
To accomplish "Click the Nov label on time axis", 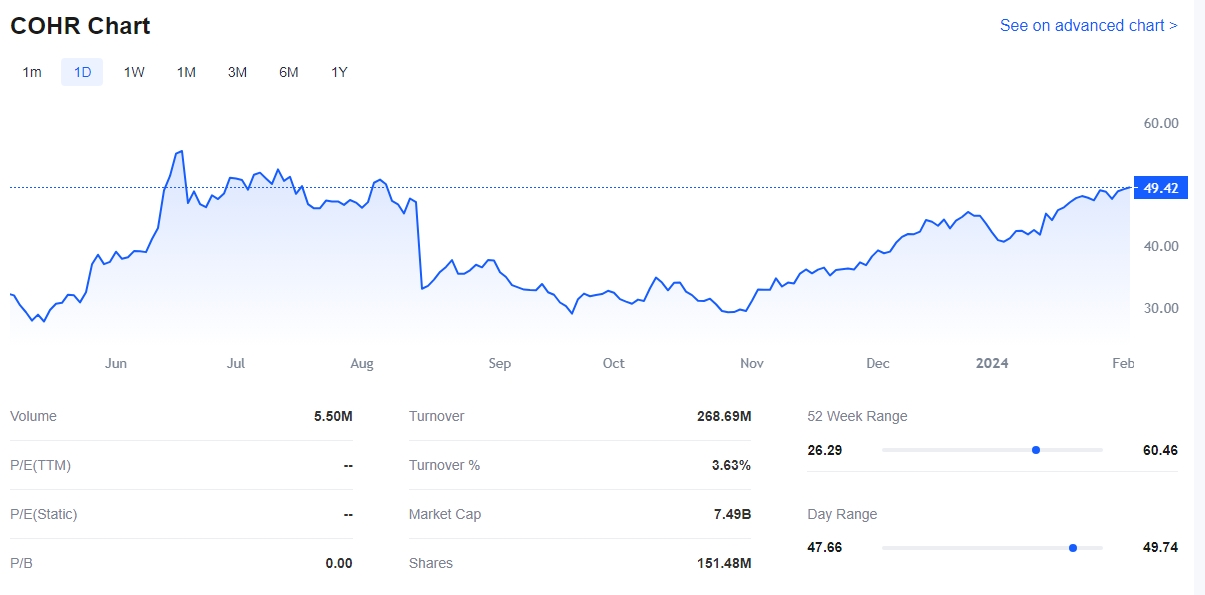I will tap(752, 363).
